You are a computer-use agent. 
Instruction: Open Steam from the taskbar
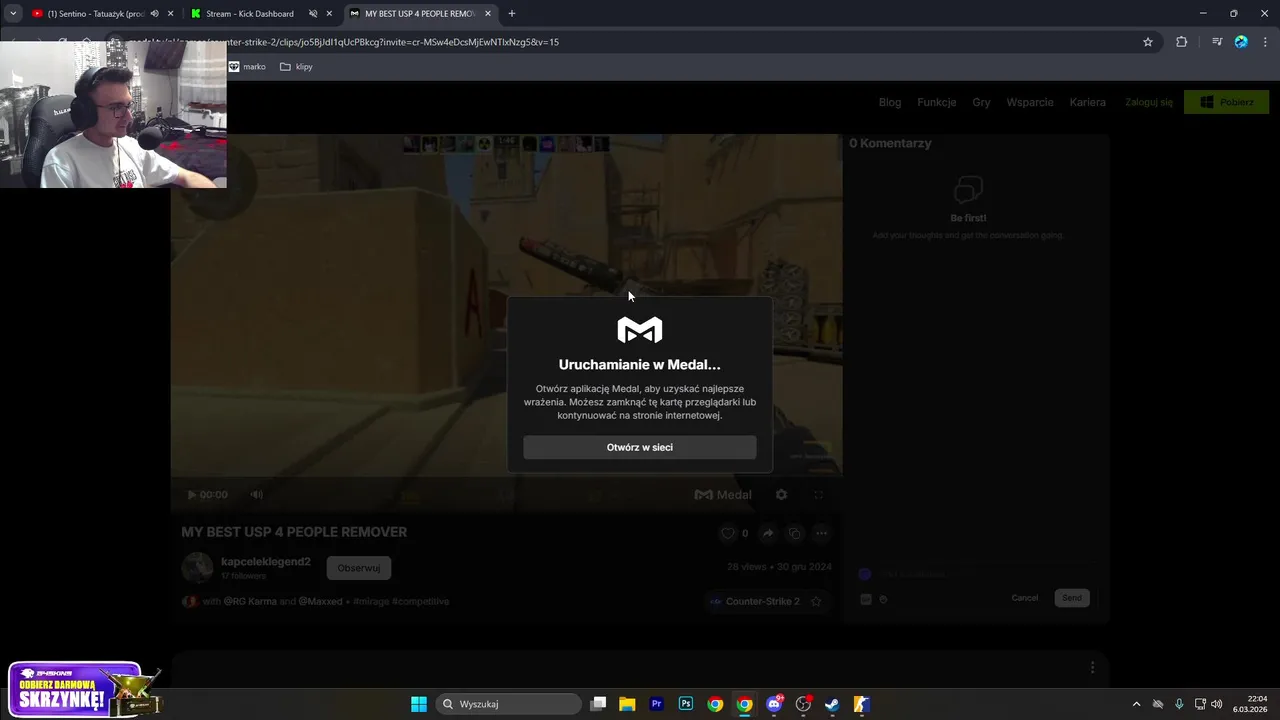[x=832, y=704]
